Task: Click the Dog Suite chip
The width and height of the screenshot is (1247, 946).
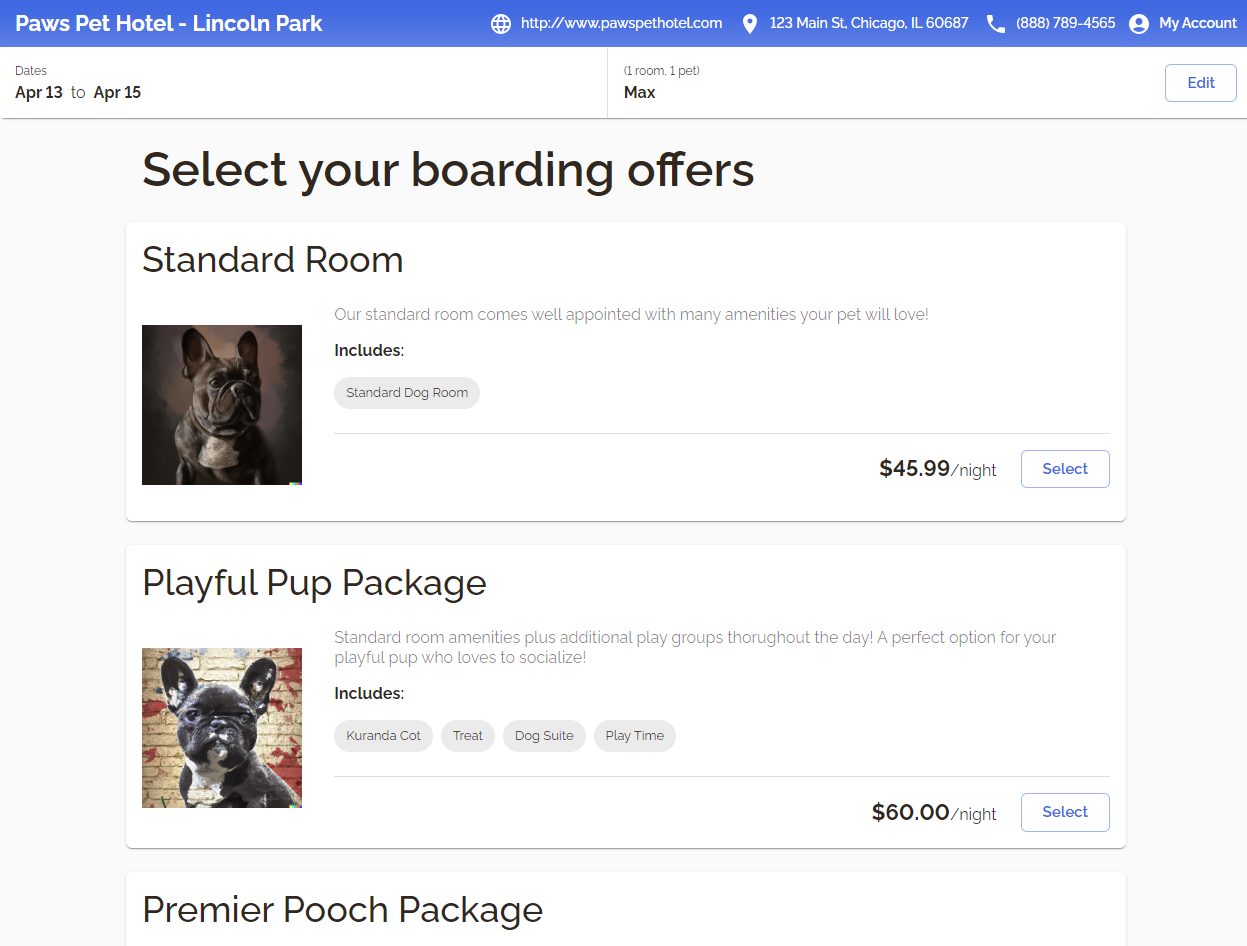Action: click(544, 736)
